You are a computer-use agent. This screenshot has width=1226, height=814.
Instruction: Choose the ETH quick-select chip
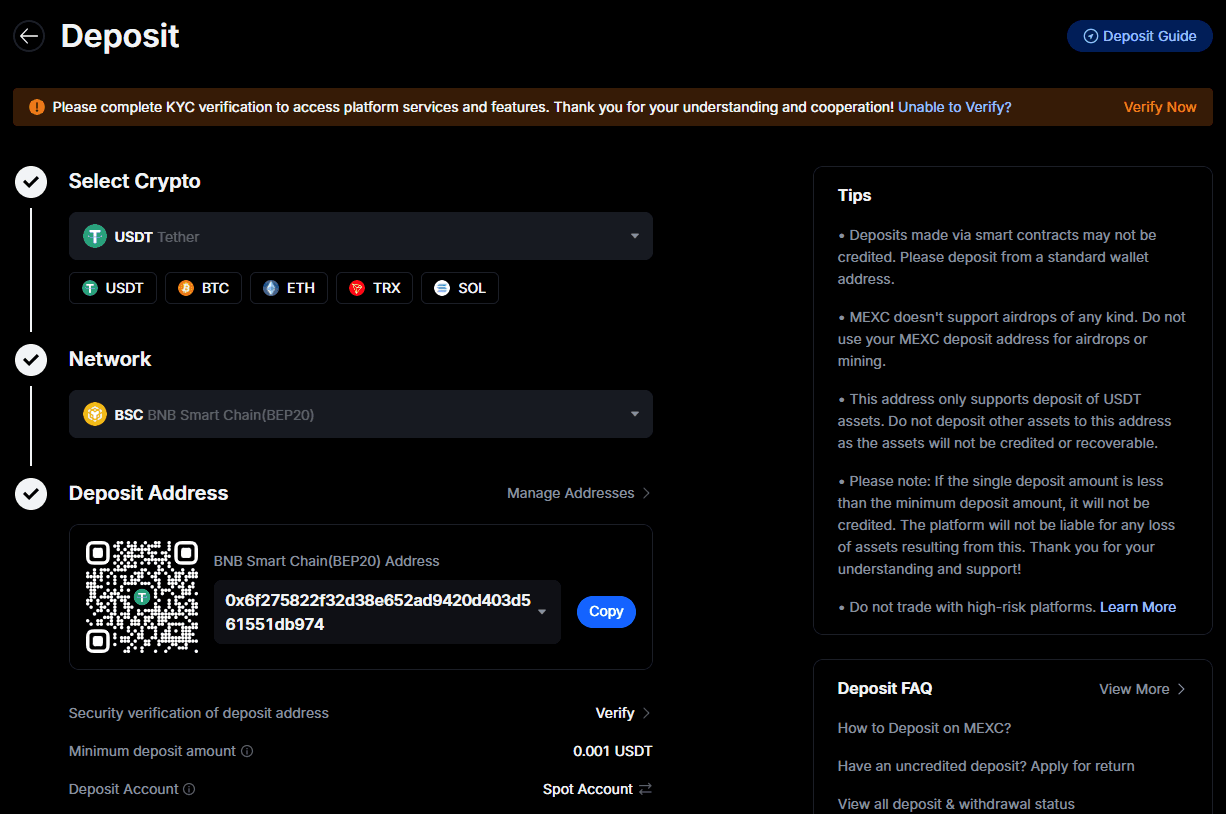[289, 288]
